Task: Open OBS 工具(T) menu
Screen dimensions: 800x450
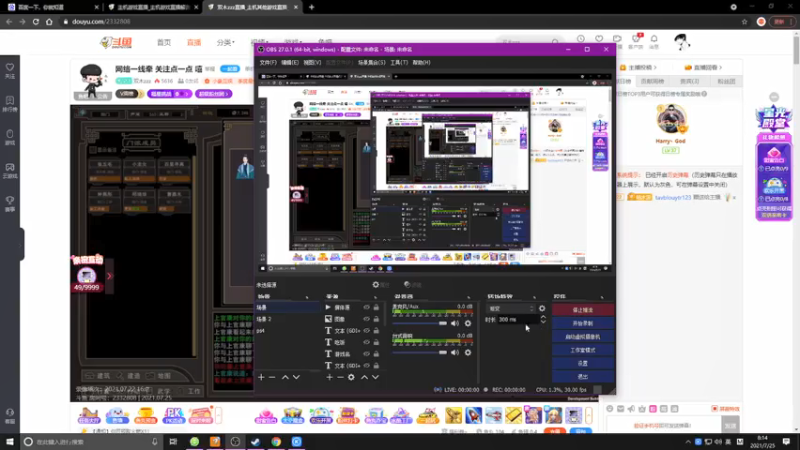Action: pos(399,62)
